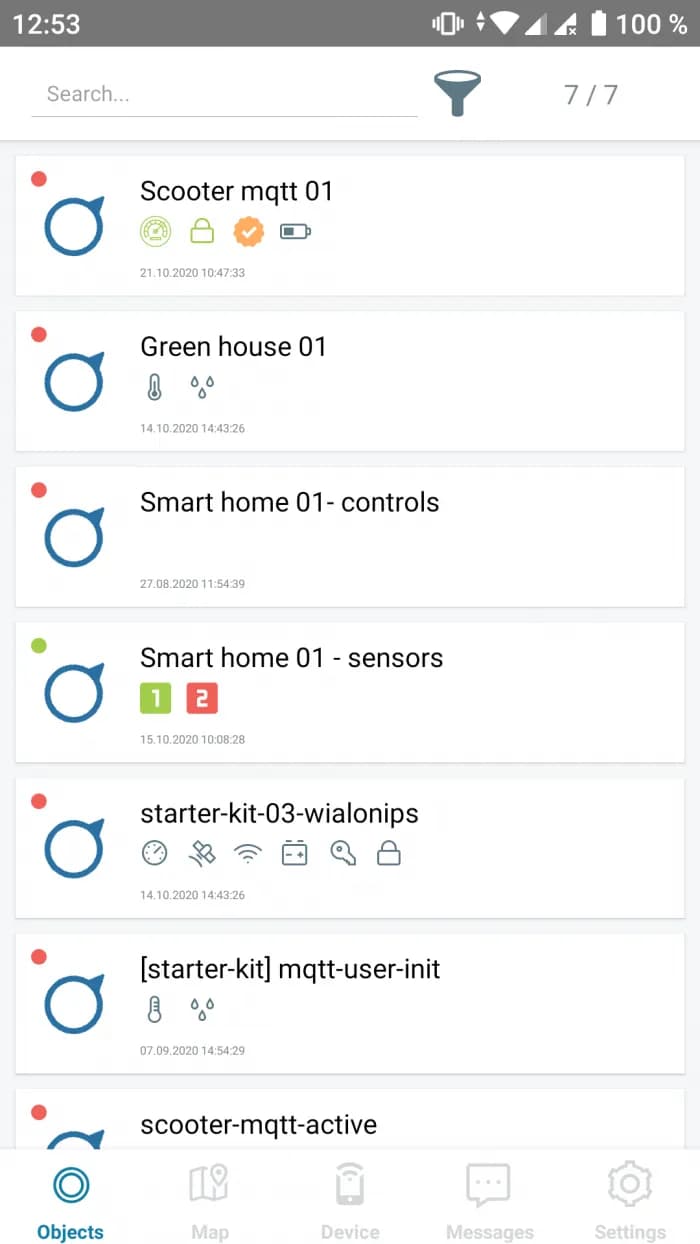This screenshot has width=700, height=1244.
Task: Tap the red status dot on Green house 01
Action: tap(39, 335)
